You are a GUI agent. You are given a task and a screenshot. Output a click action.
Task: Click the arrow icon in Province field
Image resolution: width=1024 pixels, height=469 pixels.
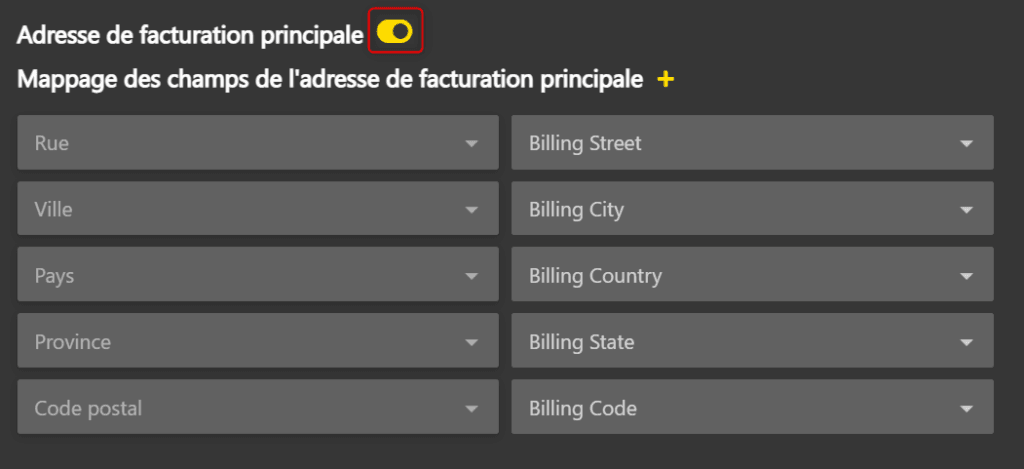click(472, 343)
